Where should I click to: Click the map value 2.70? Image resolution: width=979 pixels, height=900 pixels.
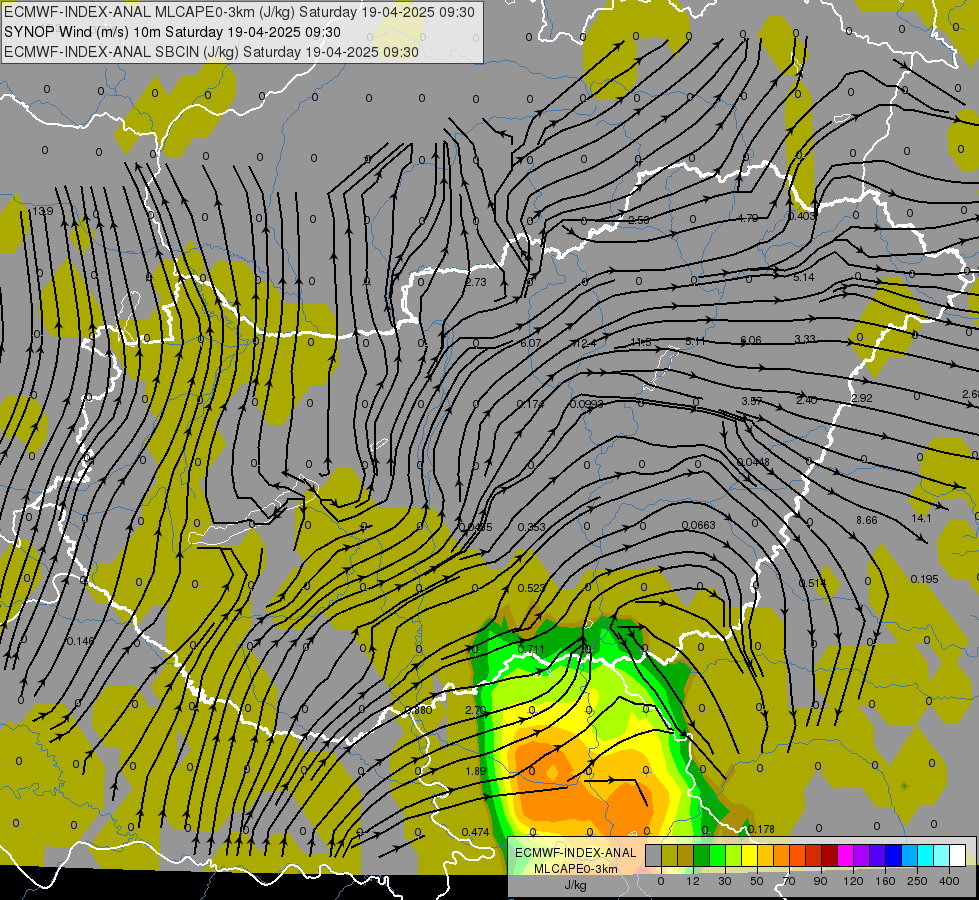[x=476, y=710]
